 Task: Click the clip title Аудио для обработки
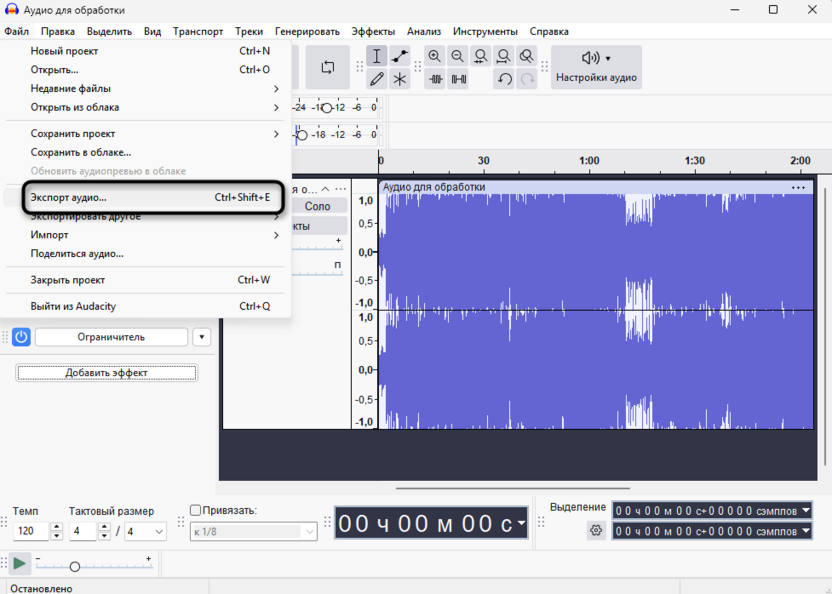point(434,187)
